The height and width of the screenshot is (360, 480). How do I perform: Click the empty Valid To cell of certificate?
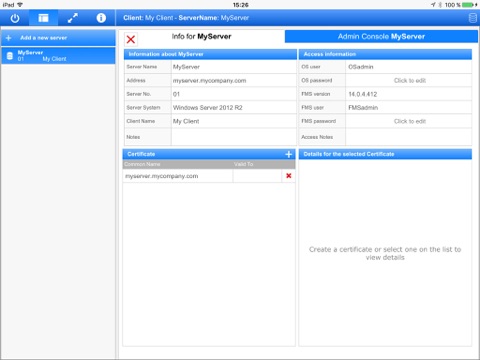(x=257, y=176)
